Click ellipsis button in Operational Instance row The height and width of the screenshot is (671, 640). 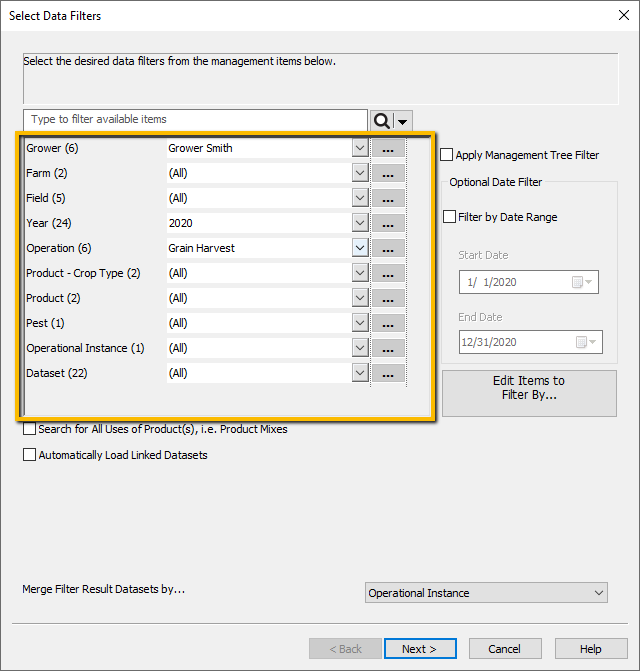(388, 349)
